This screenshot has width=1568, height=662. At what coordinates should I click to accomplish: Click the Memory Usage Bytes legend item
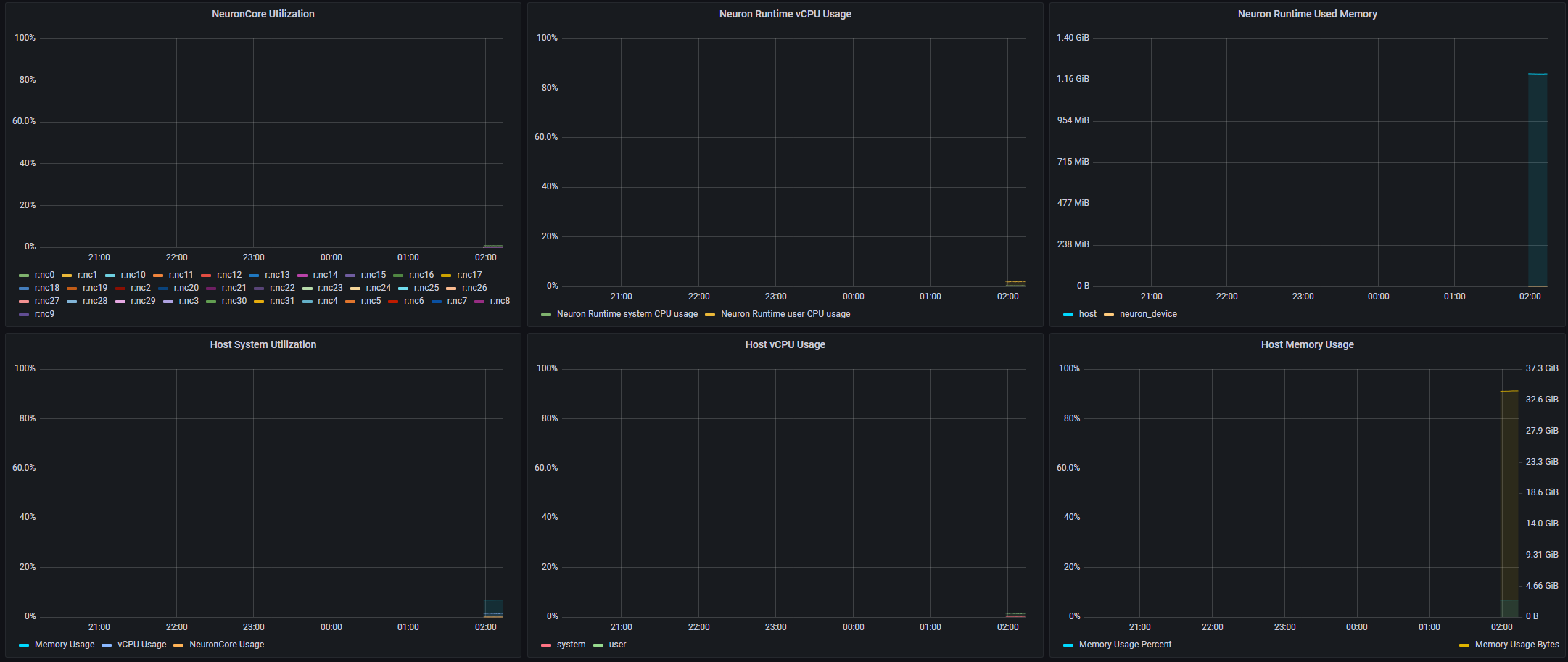tap(1517, 645)
